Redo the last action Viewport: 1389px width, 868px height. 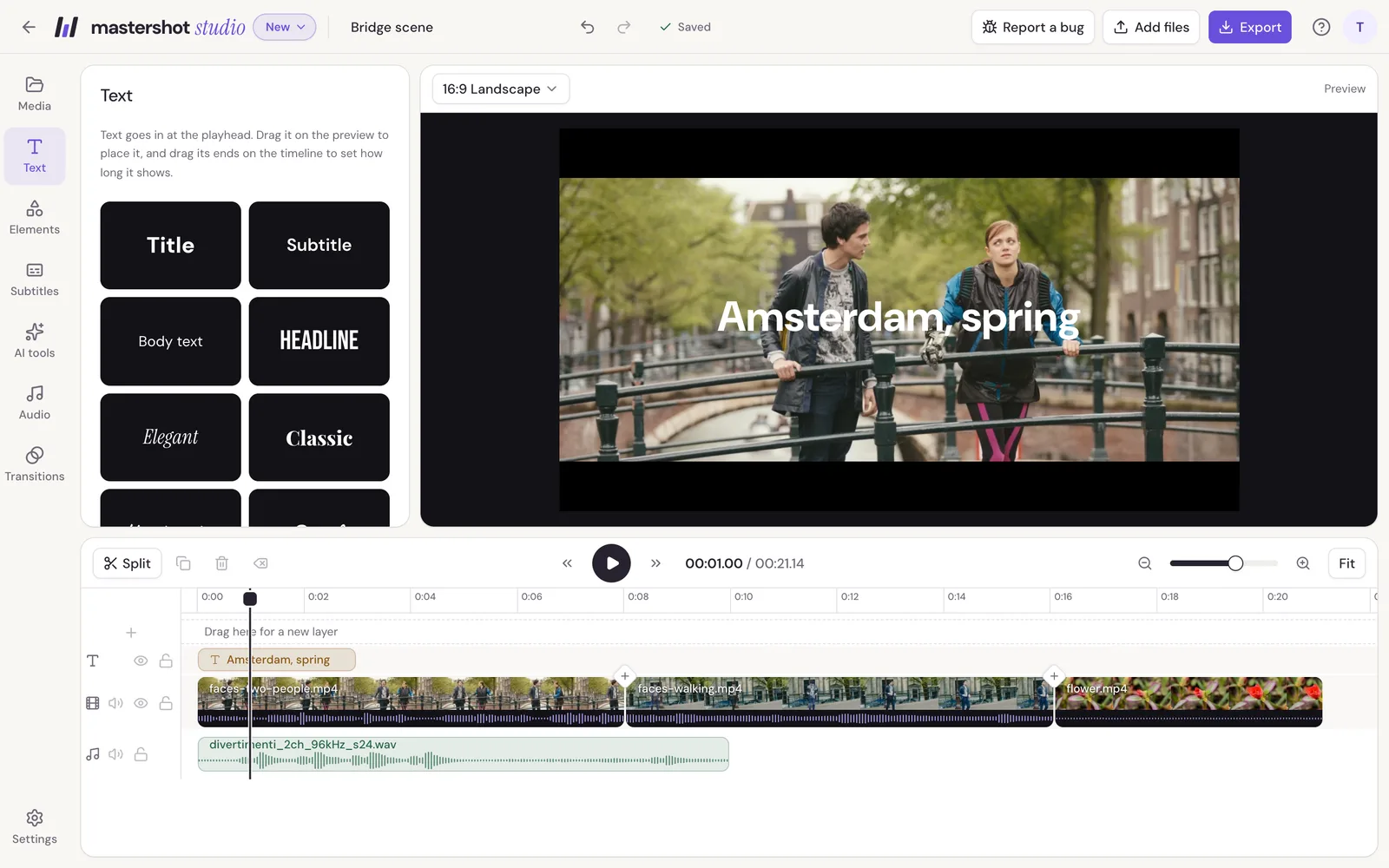[624, 27]
